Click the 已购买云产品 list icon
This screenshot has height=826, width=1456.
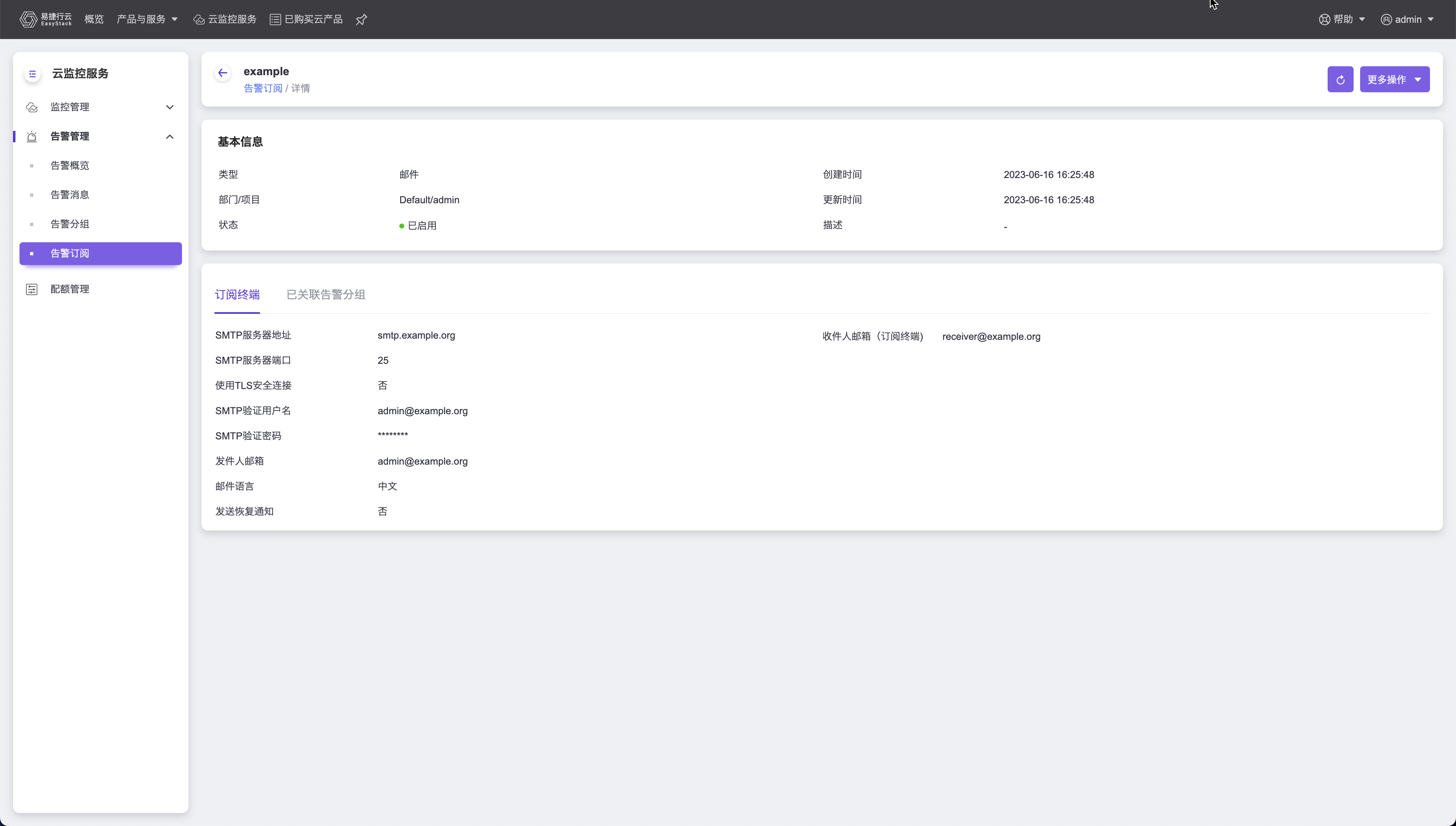[275, 19]
